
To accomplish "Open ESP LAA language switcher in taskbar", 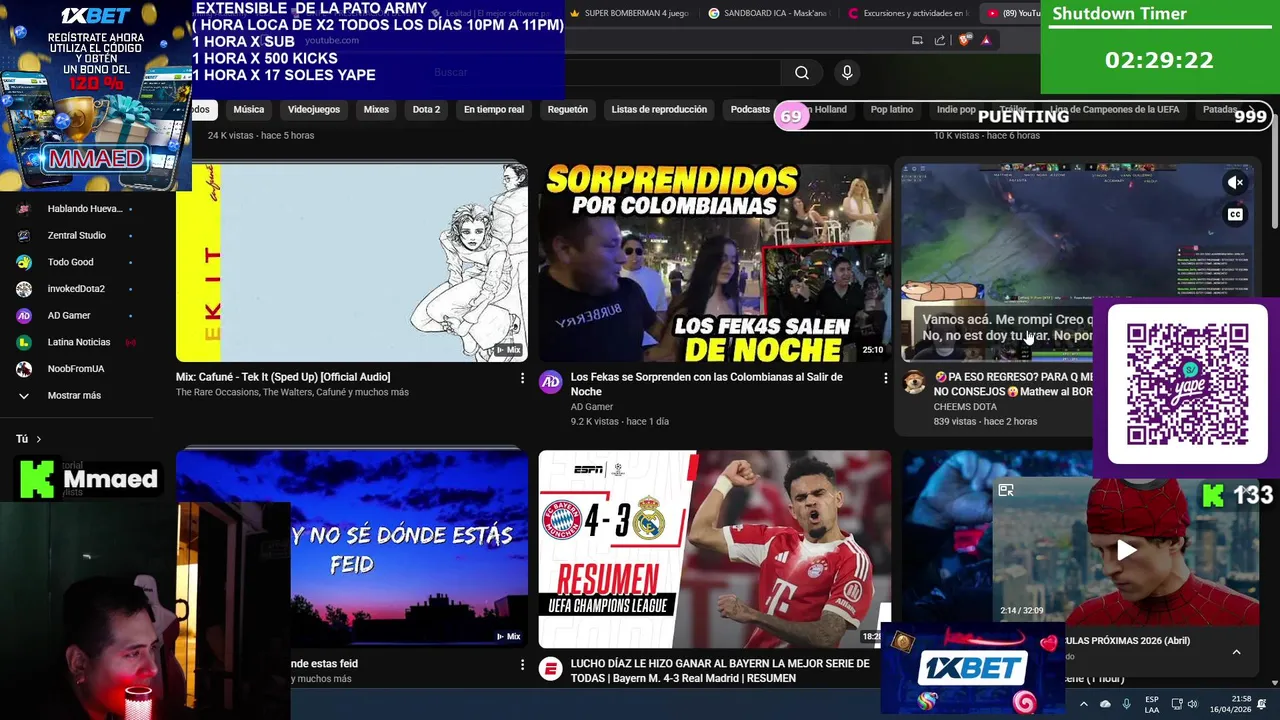I will [x=1152, y=704].
